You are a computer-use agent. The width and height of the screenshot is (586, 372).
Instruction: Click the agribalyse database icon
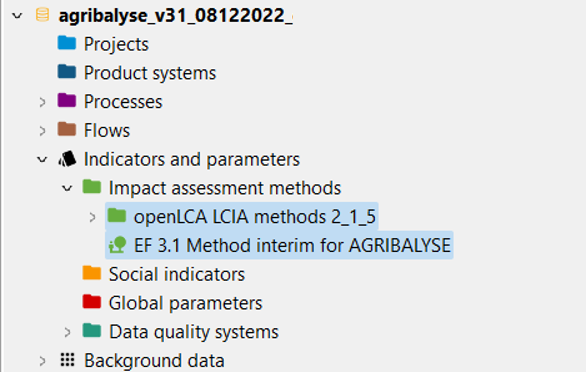pos(42,15)
